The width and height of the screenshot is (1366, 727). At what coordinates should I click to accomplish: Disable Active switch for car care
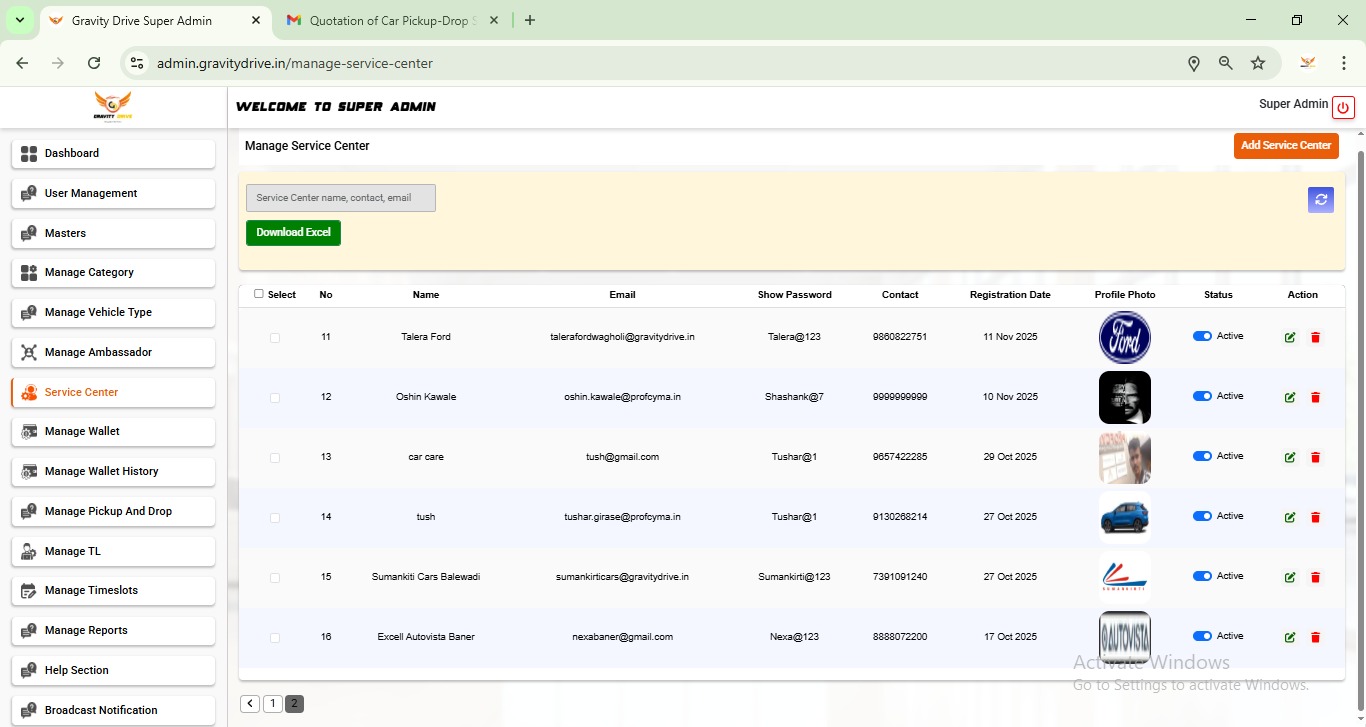1202,457
